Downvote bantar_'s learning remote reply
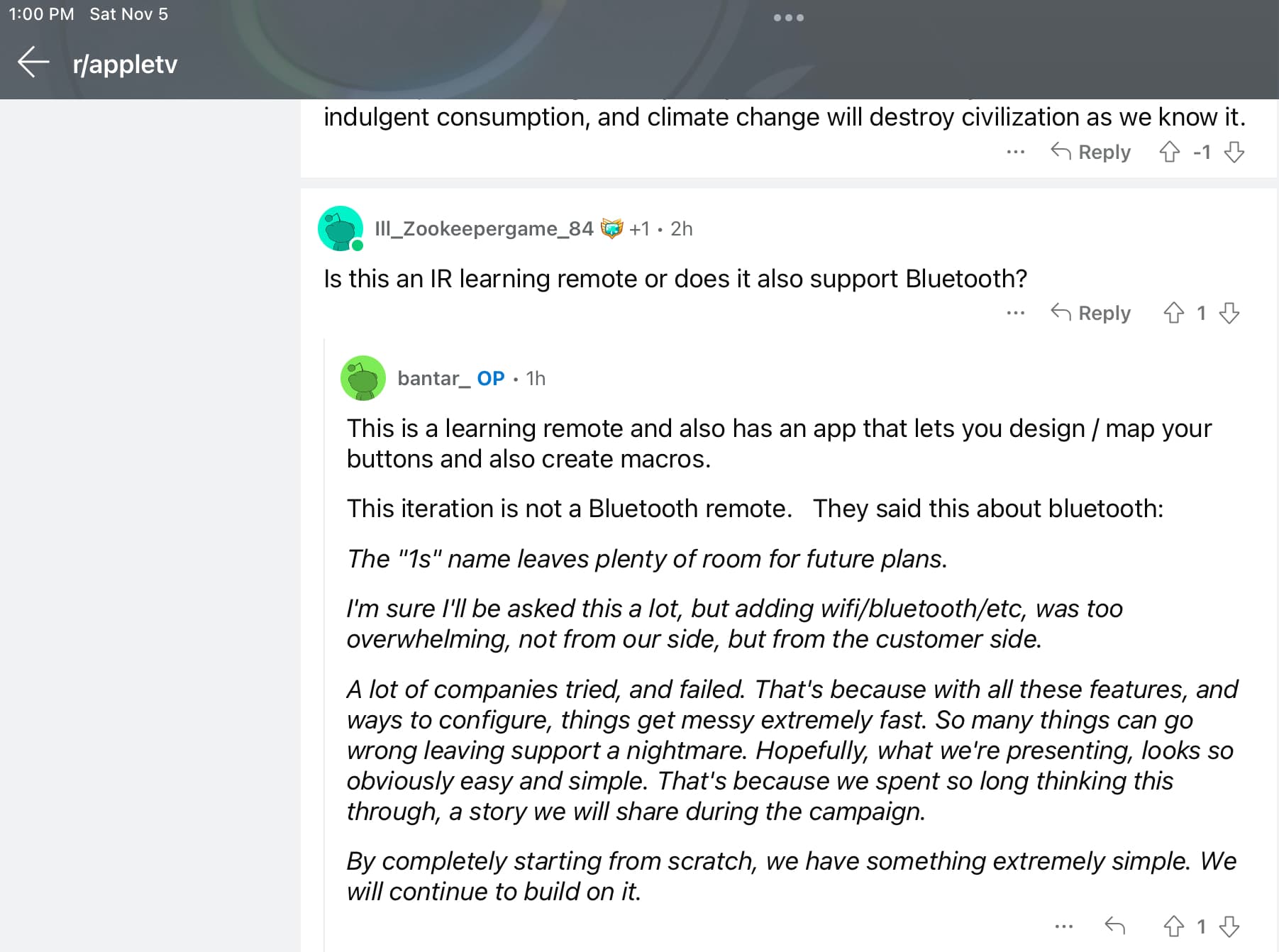The height and width of the screenshot is (952, 1279). 1229,926
